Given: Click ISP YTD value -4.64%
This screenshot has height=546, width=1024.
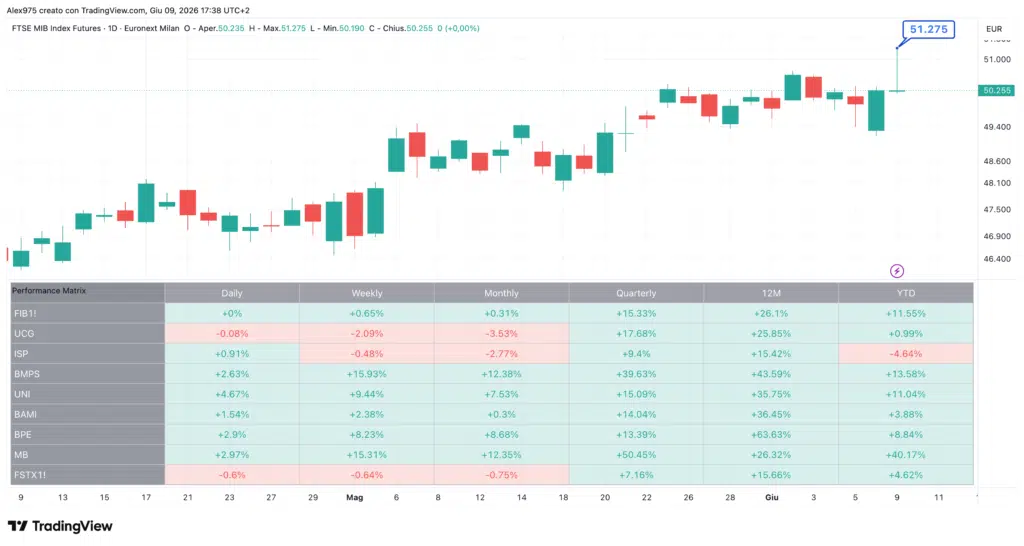Looking at the screenshot, I should [906, 354].
